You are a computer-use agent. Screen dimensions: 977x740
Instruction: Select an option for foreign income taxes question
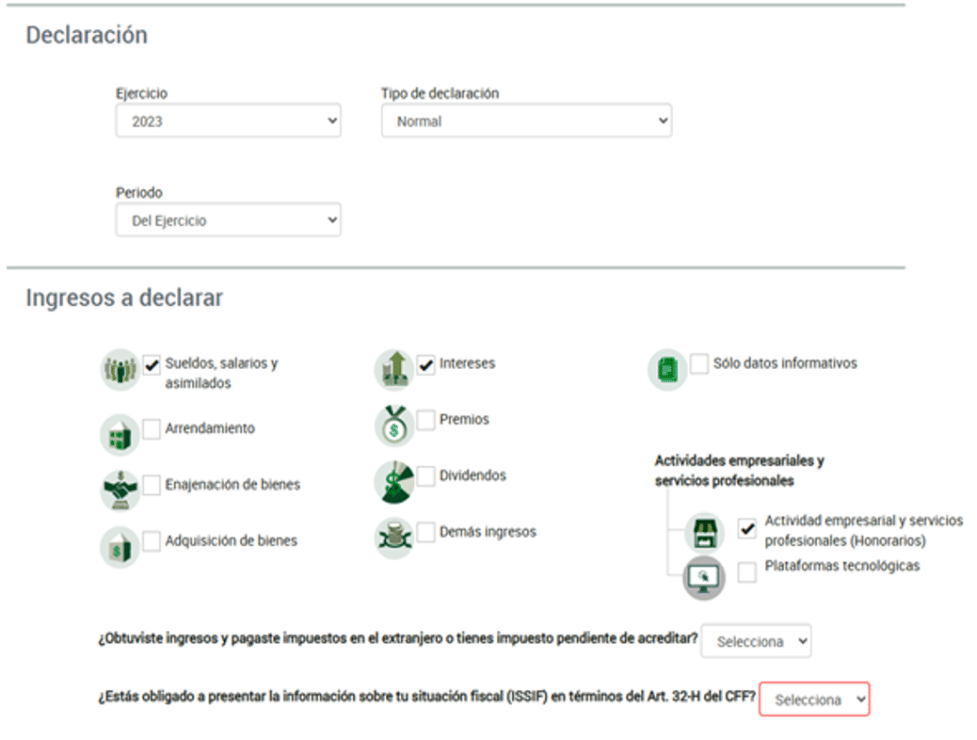pyautogui.click(x=756, y=642)
